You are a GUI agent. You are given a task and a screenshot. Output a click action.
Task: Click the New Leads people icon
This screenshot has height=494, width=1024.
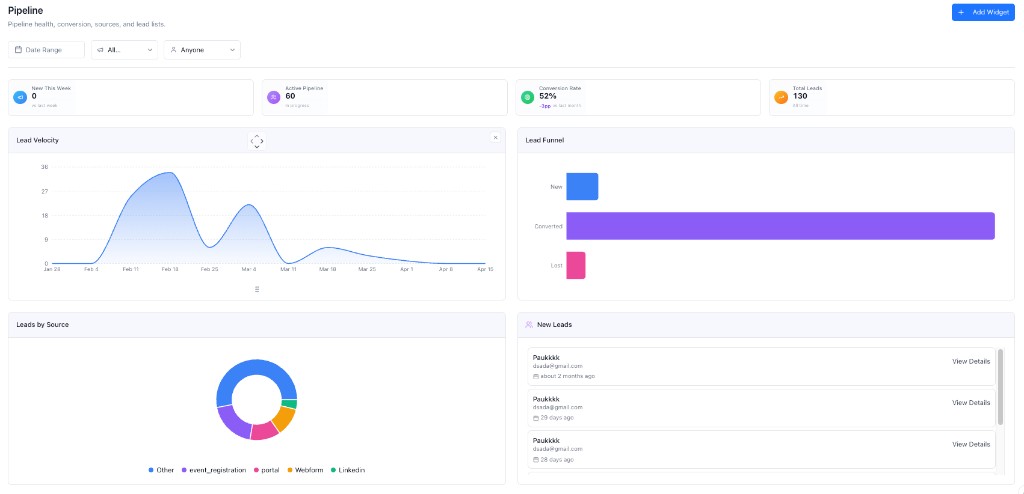(x=529, y=324)
